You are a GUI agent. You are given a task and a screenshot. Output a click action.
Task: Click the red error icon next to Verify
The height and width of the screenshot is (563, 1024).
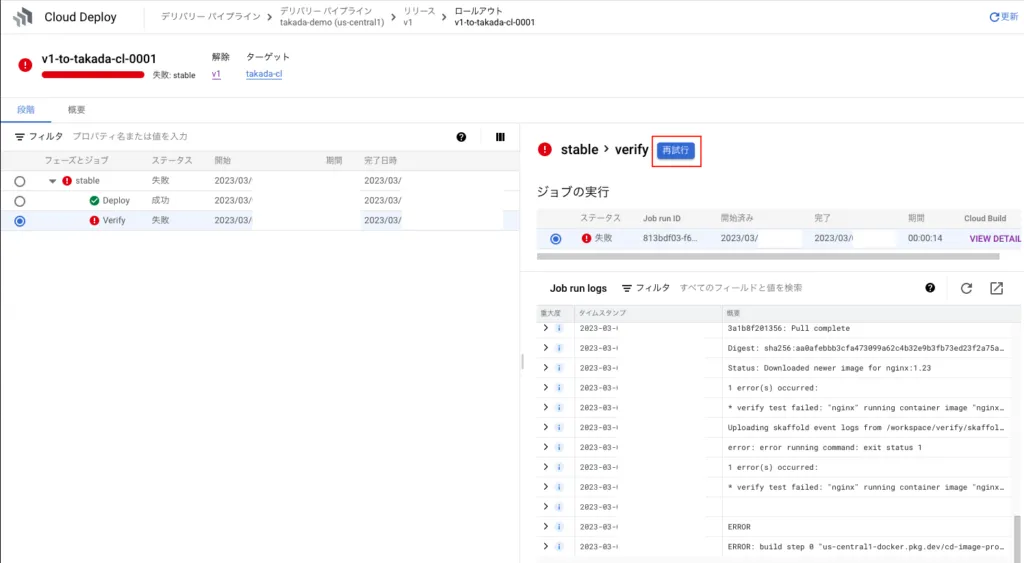coord(94,221)
